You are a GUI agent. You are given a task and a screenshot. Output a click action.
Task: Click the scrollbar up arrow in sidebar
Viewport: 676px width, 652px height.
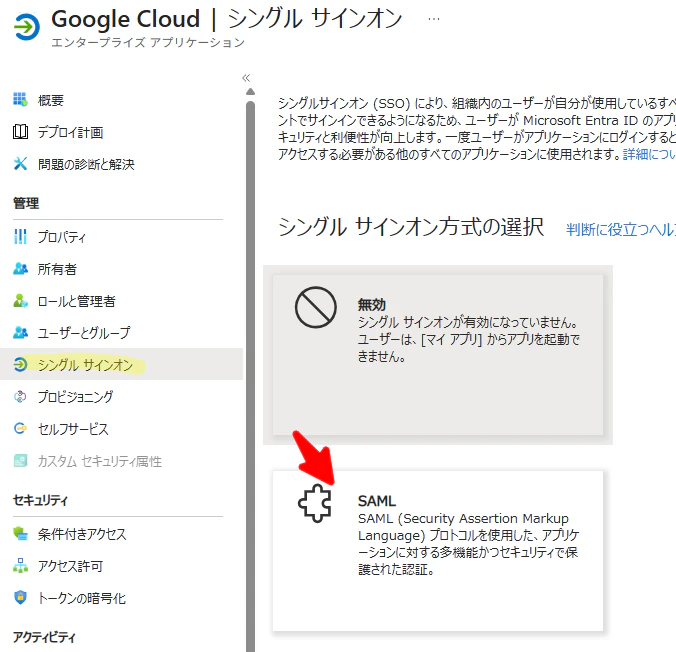click(250, 91)
